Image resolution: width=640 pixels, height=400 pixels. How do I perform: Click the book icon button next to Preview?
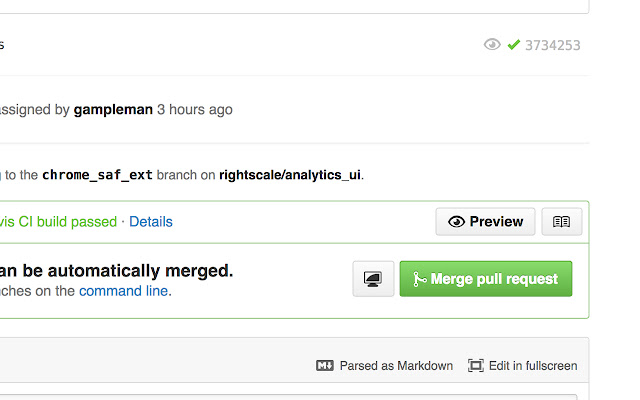coord(561,222)
